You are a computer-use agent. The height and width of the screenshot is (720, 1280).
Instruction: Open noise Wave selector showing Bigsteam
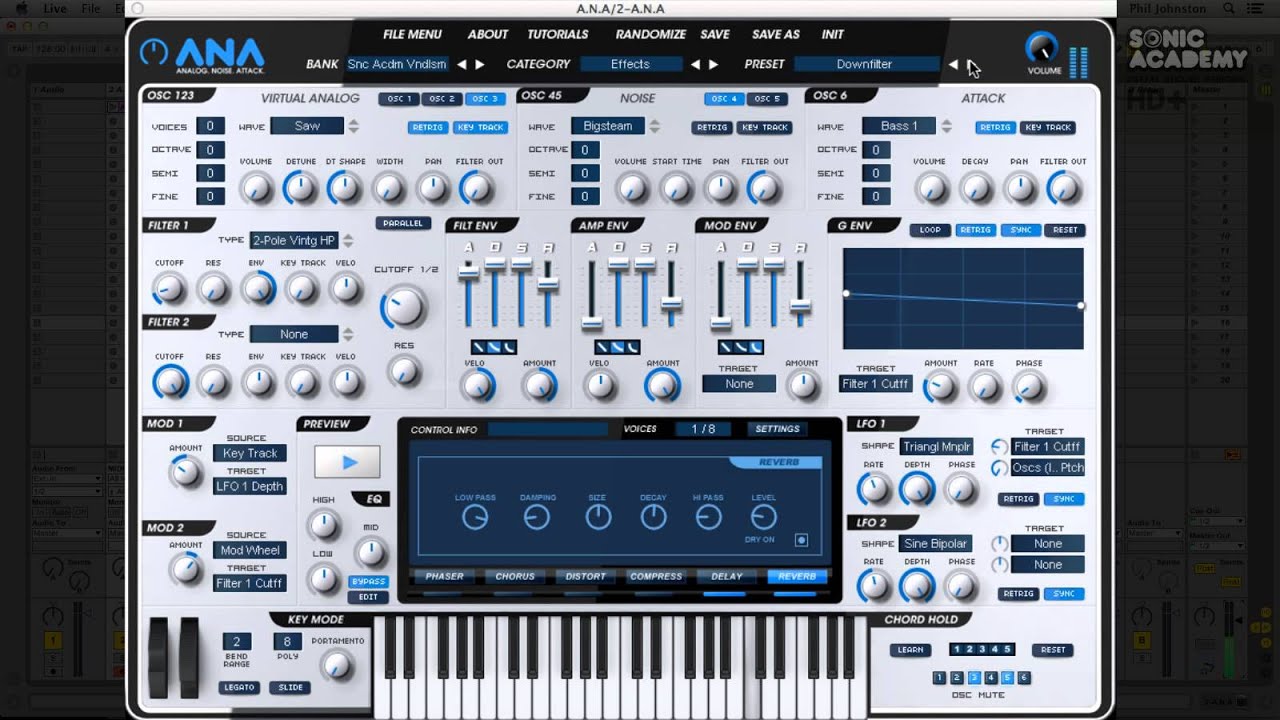[x=607, y=126]
